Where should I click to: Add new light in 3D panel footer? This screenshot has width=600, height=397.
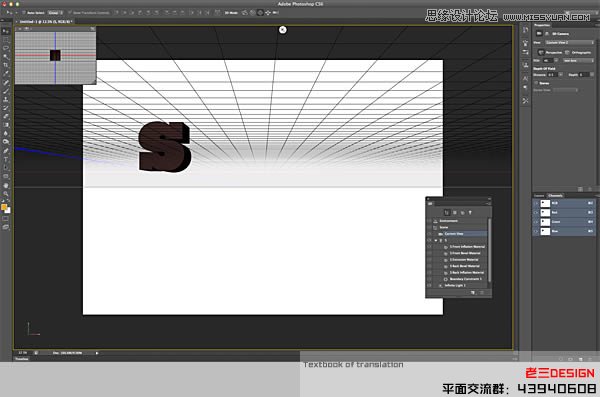(473, 292)
